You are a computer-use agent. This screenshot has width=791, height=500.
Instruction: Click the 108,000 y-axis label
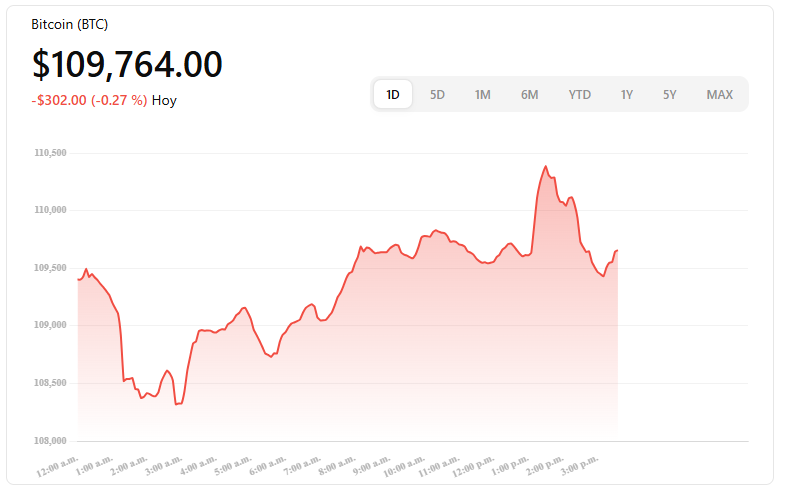pos(49,440)
